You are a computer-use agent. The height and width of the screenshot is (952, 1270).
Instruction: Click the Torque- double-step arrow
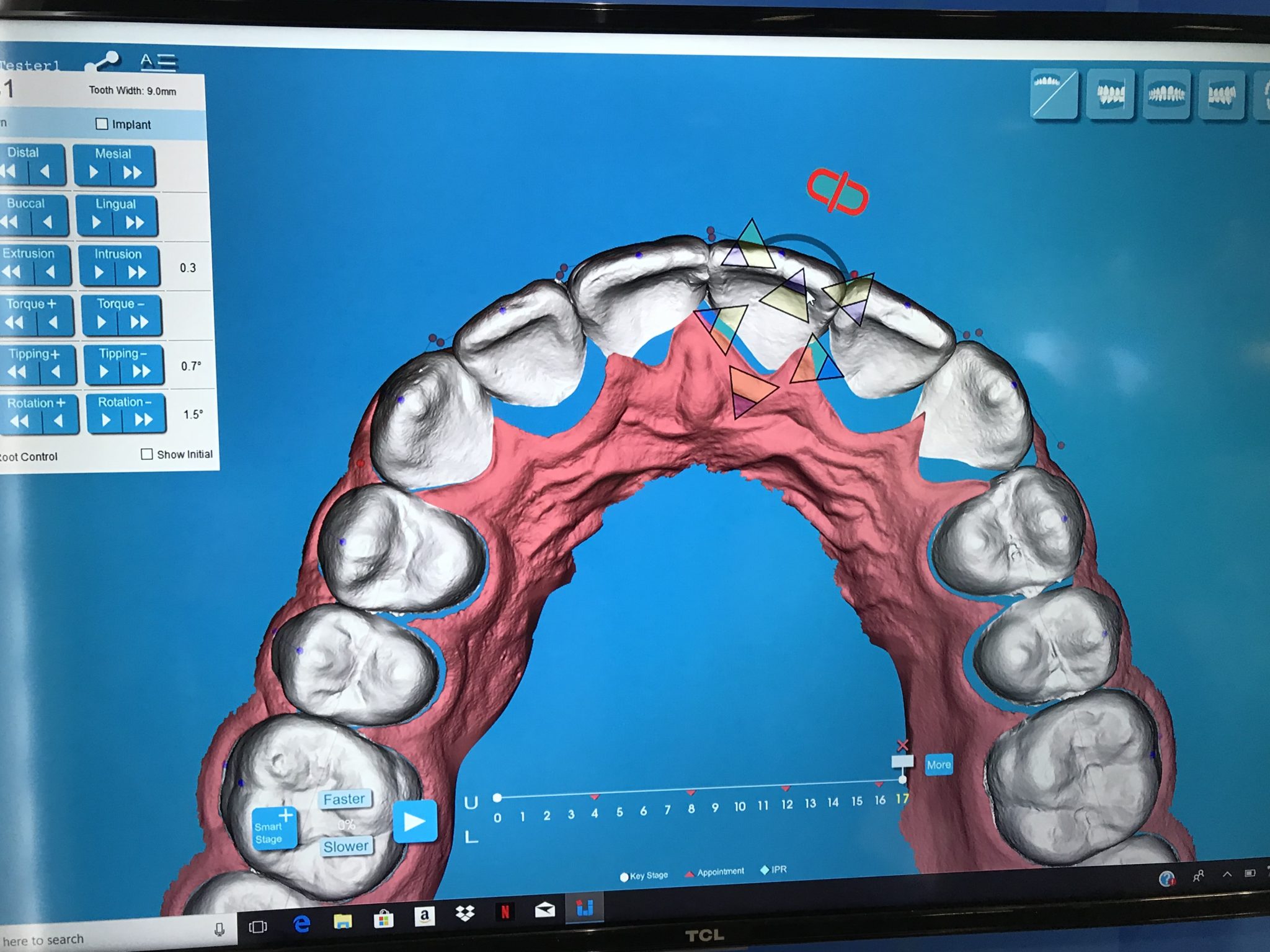[x=140, y=322]
